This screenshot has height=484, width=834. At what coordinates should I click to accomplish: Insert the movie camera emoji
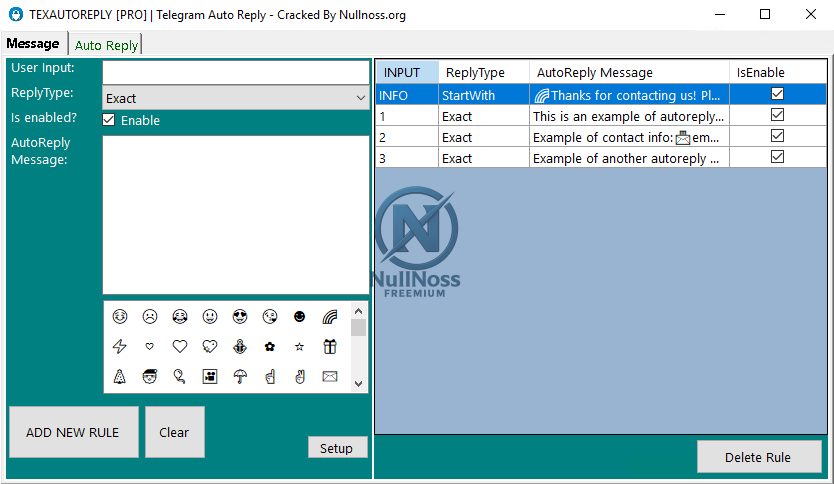click(x=210, y=377)
